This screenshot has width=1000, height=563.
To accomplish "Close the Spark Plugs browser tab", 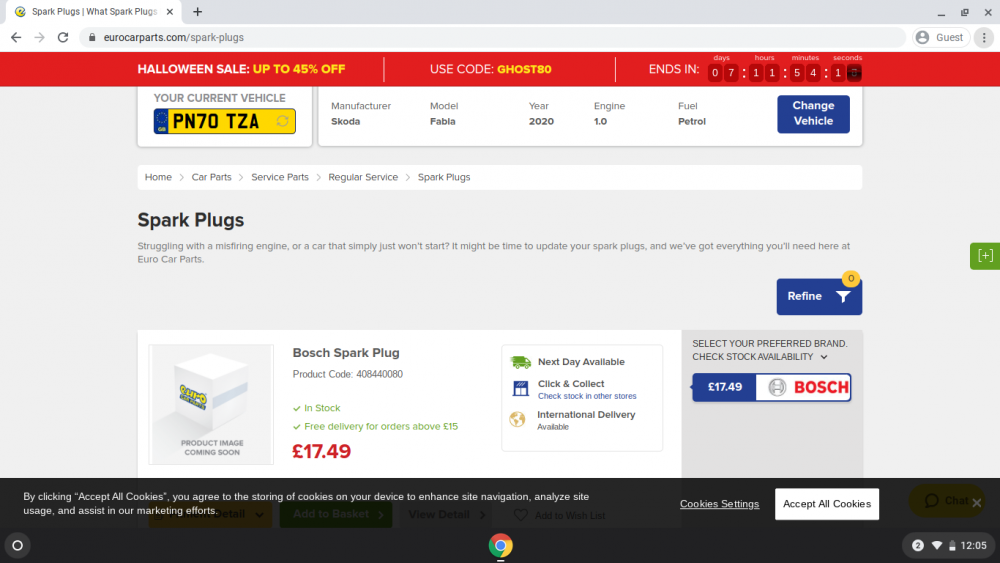I will tap(170, 11).
